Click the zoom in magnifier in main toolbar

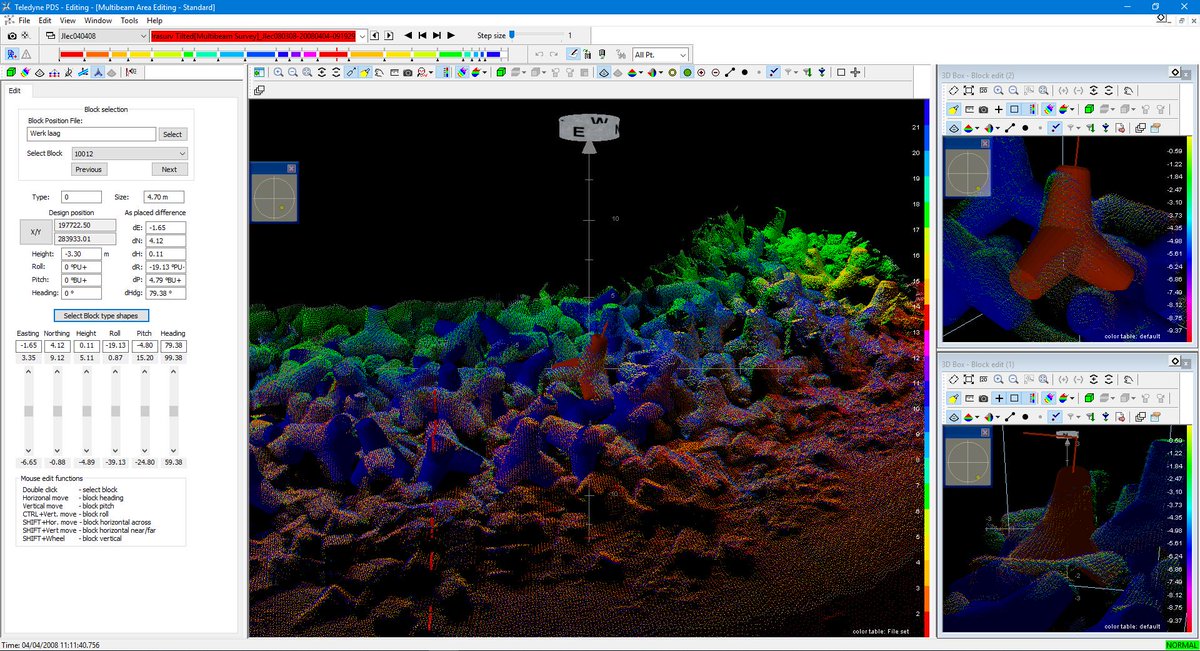(278, 73)
